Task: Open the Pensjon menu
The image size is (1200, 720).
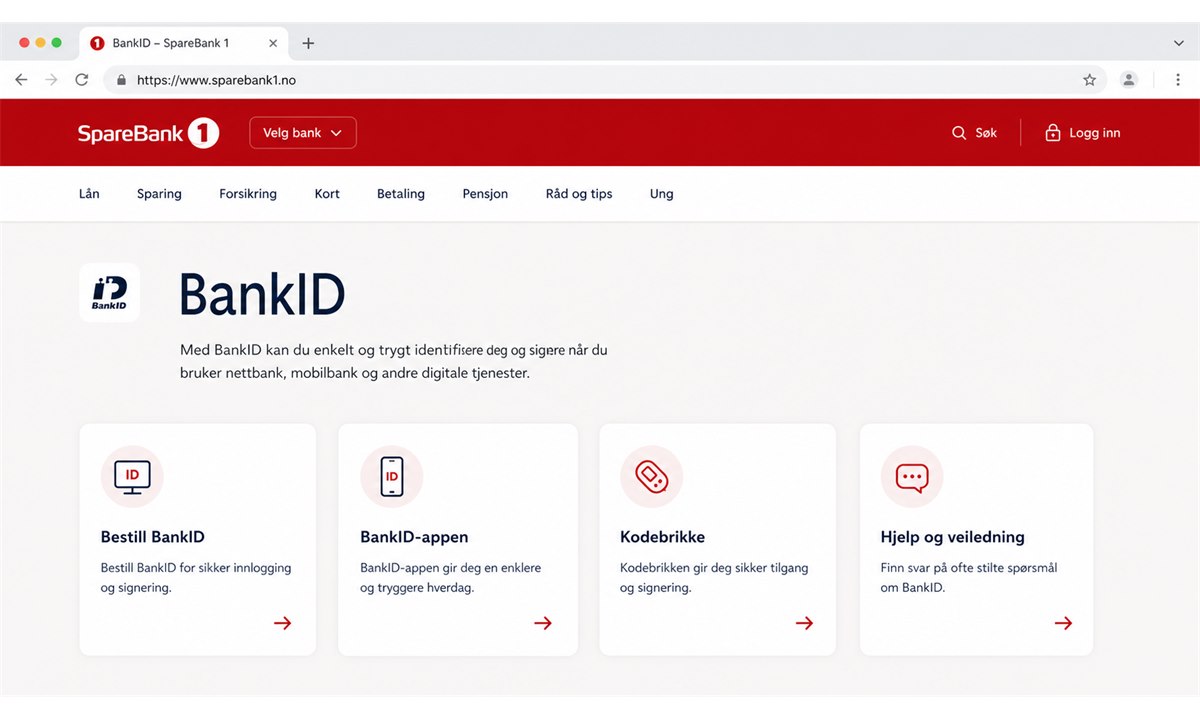Action: [x=485, y=194]
